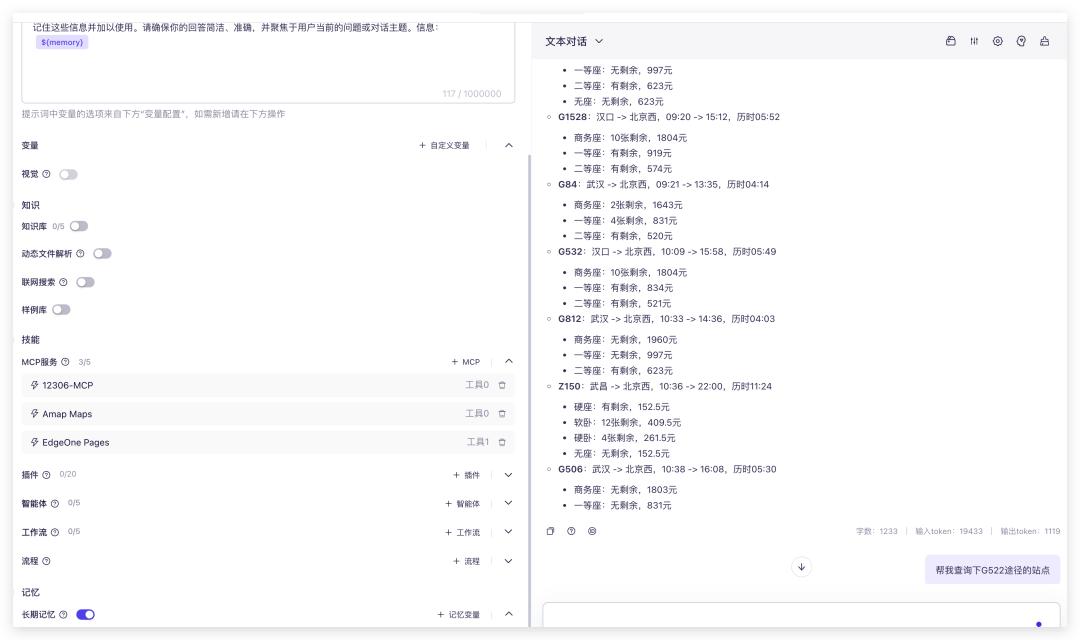
Task: Open the model parameter settings sliders icon
Action: 974,41
